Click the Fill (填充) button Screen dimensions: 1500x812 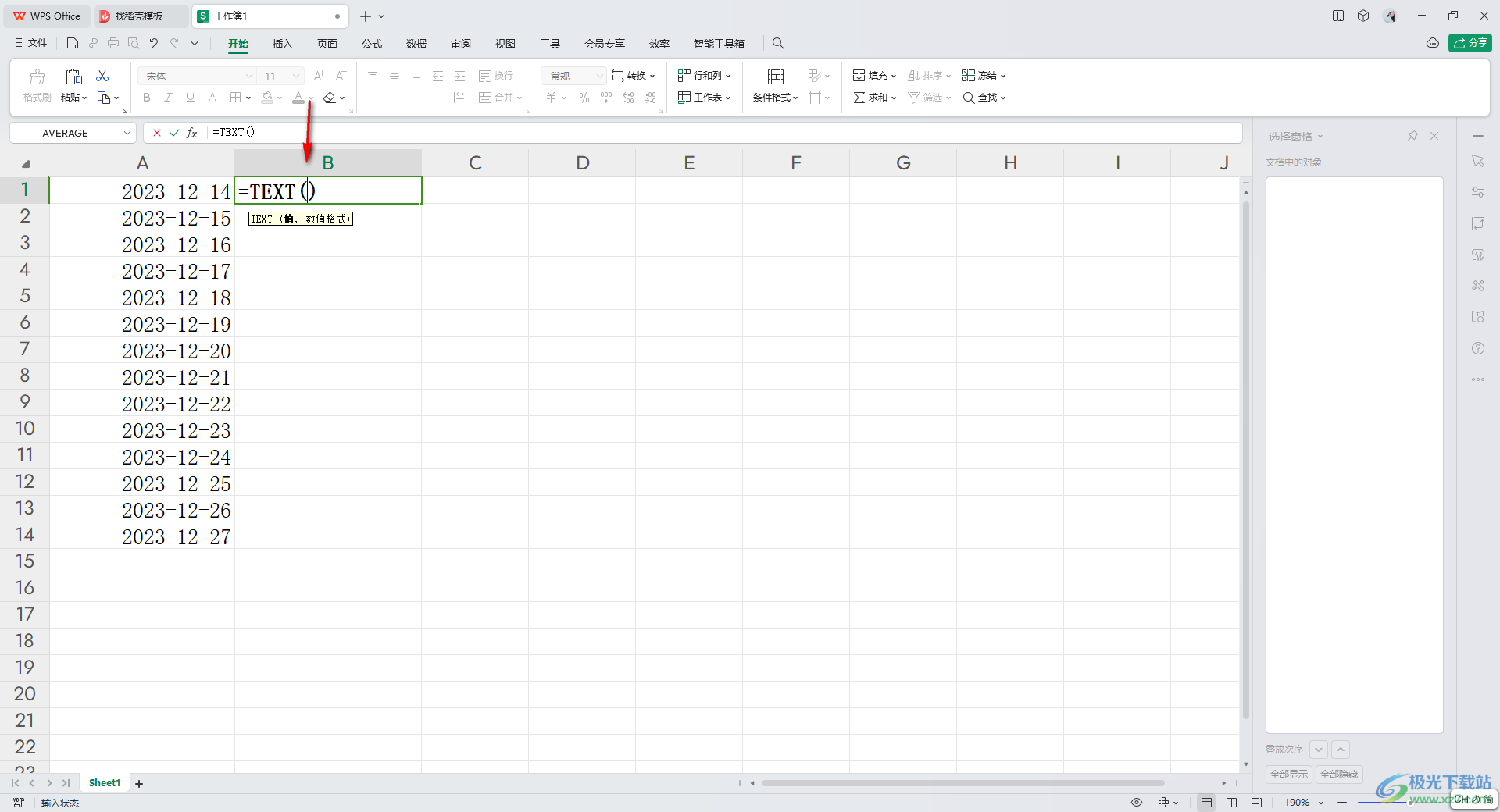874,76
